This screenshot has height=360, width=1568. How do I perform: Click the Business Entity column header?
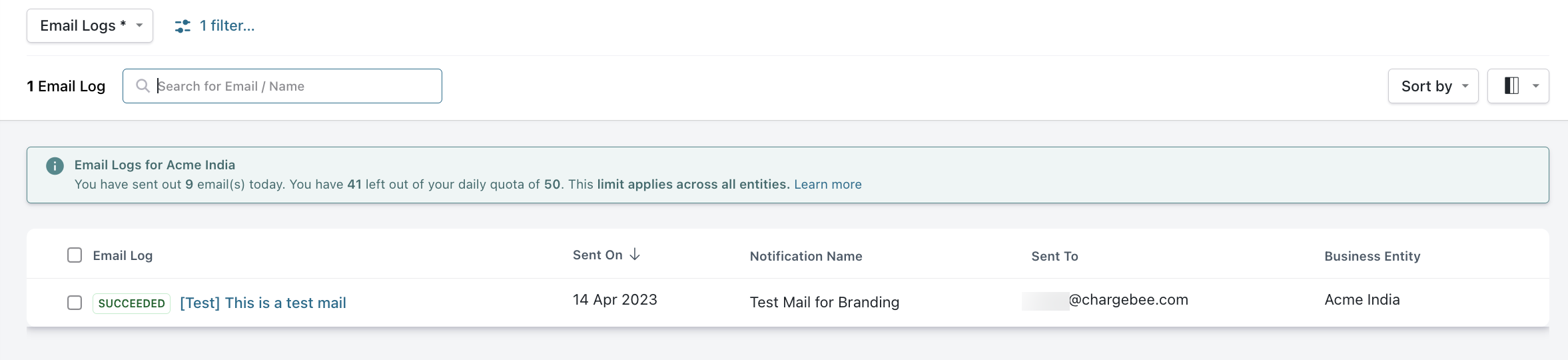(x=1372, y=256)
